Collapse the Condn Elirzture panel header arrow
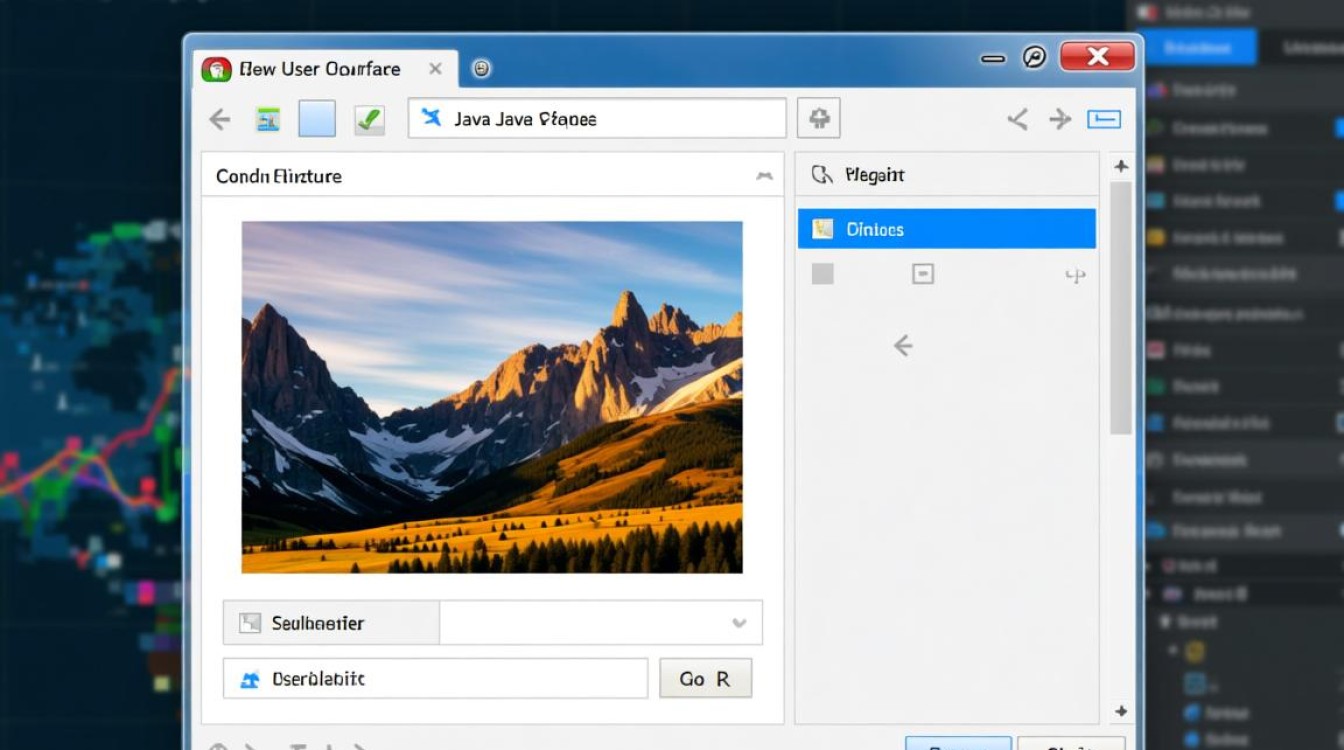1344x750 pixels. pyautogui.click(x=764, y=176)
